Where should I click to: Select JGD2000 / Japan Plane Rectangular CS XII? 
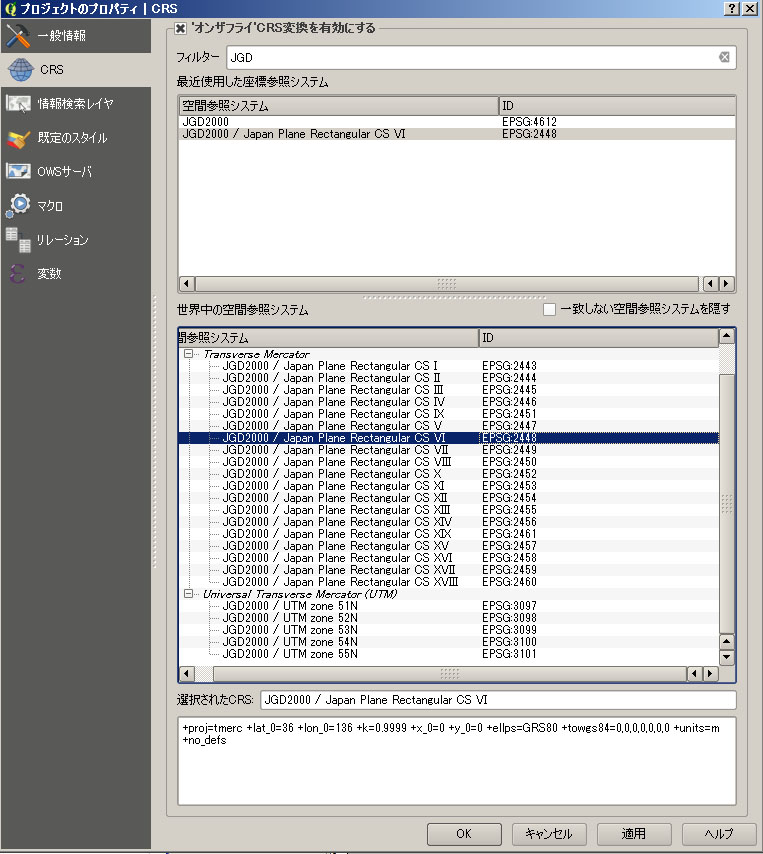(x=335, y=498)
